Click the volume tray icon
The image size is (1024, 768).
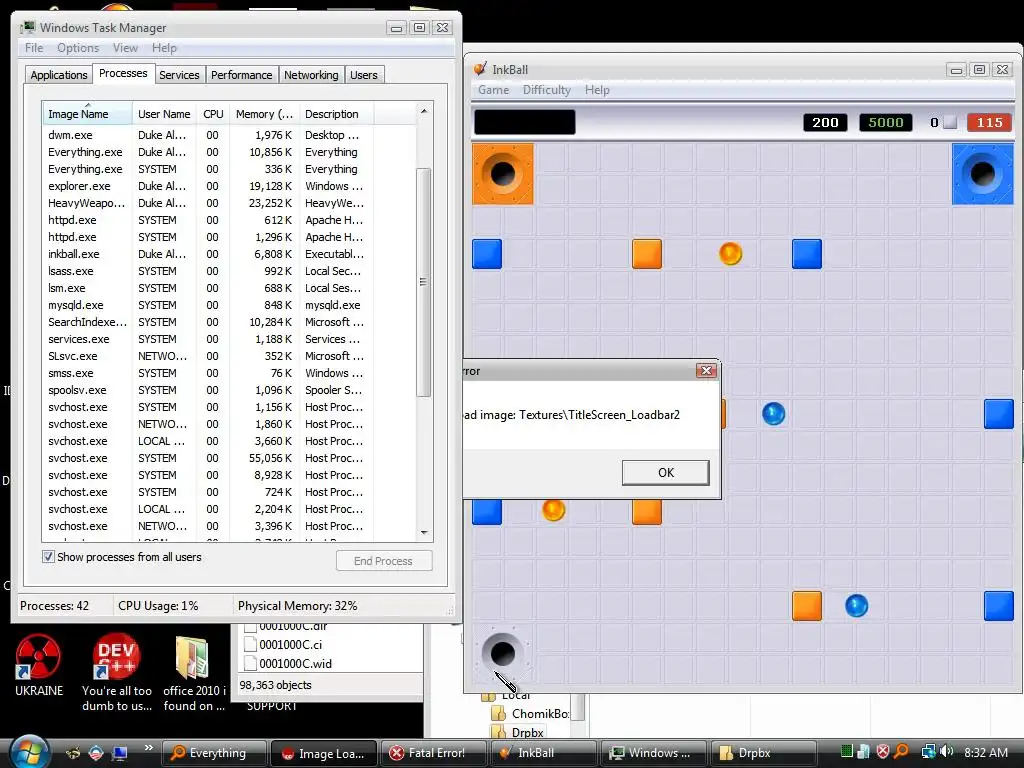coord(946,752)
